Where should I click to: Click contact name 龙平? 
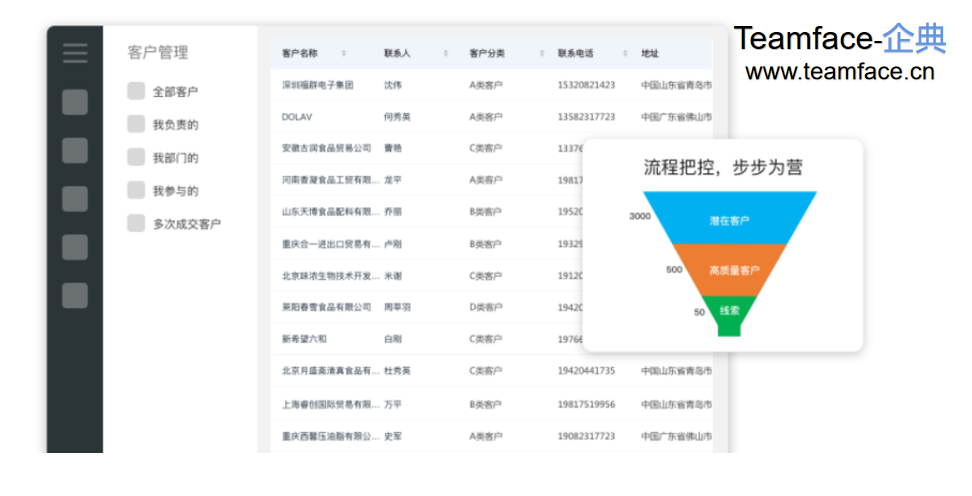coord(393,180)
